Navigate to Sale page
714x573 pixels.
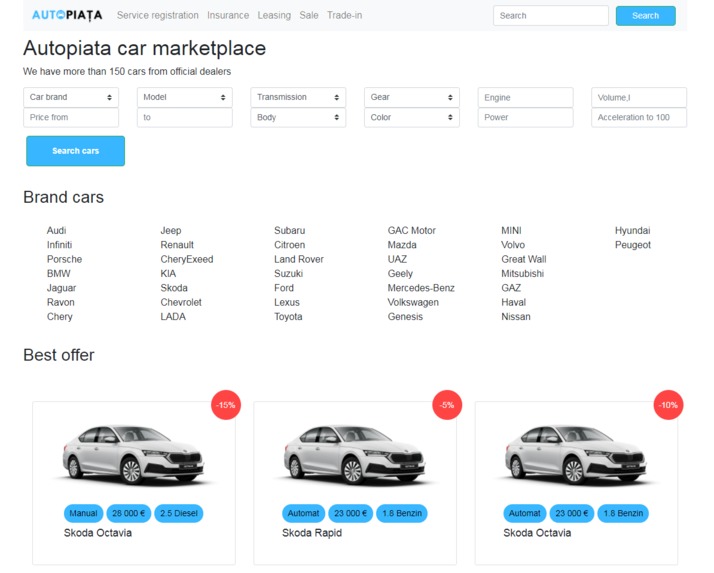tap(309, 15)
